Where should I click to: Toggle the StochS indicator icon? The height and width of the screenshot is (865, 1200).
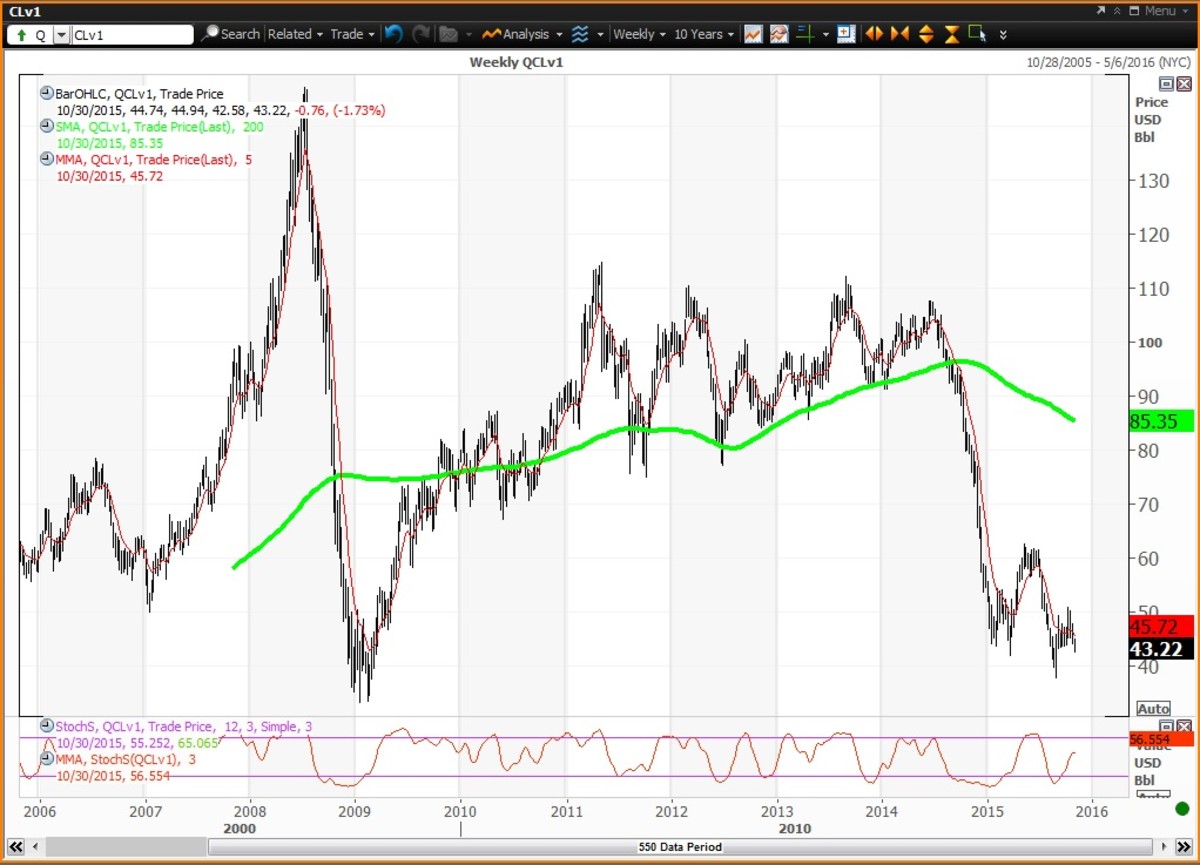46,726
